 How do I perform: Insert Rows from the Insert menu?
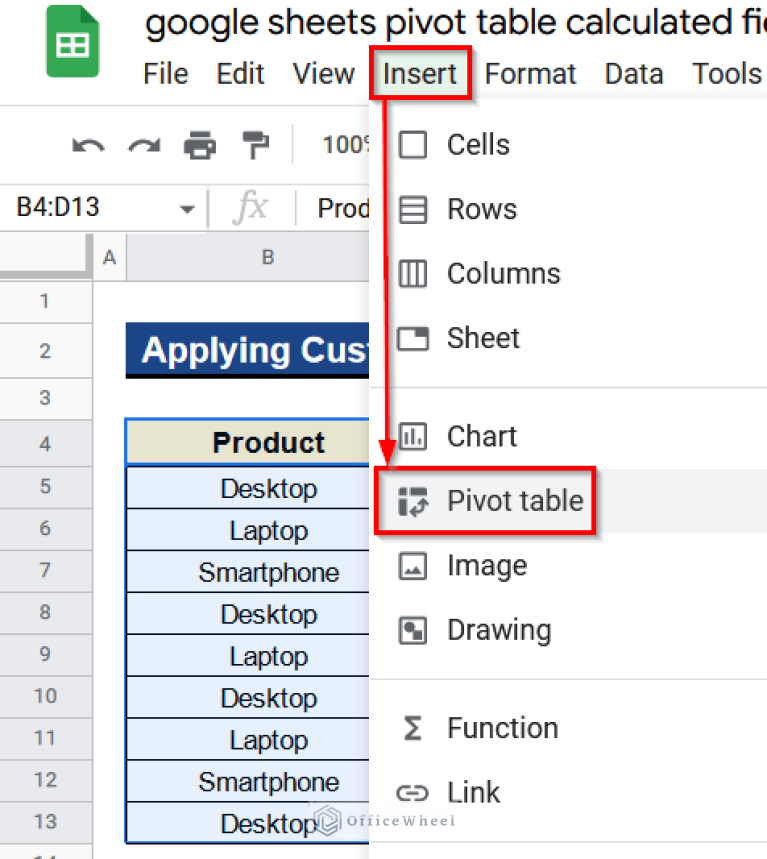pyautogui.click(x=481, y=209)
